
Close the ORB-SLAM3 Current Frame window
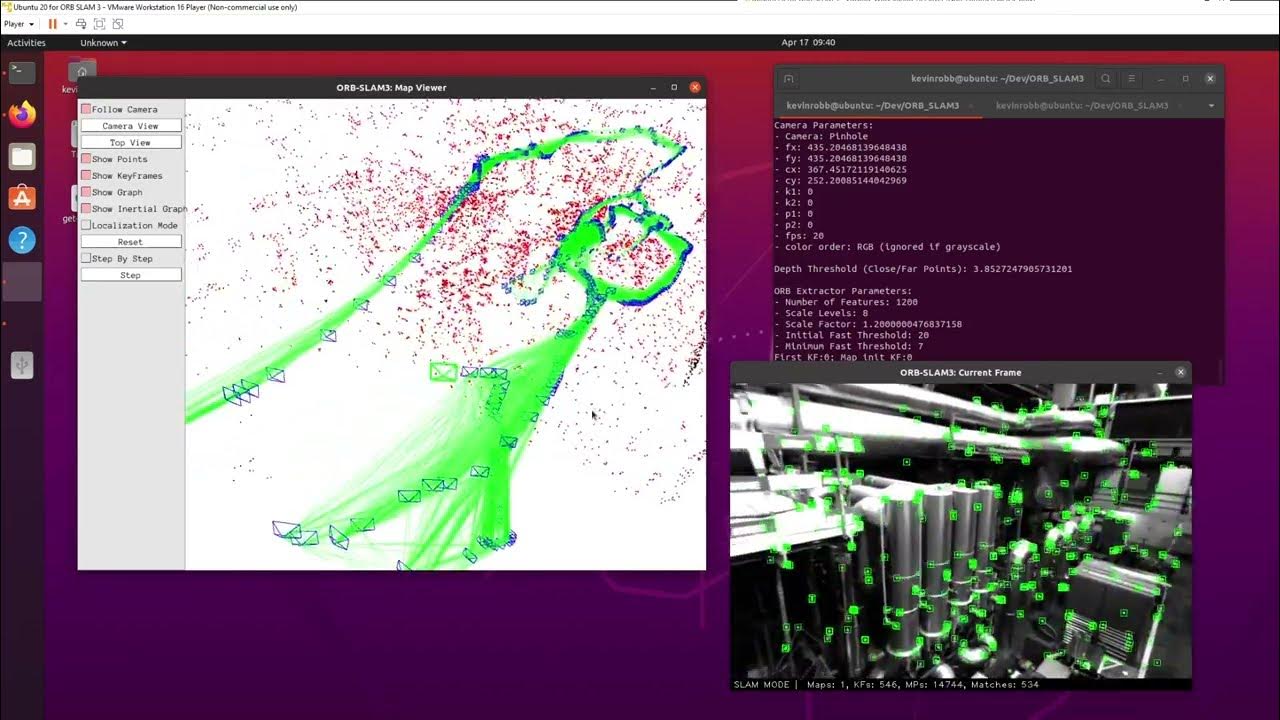point(1181,372)
